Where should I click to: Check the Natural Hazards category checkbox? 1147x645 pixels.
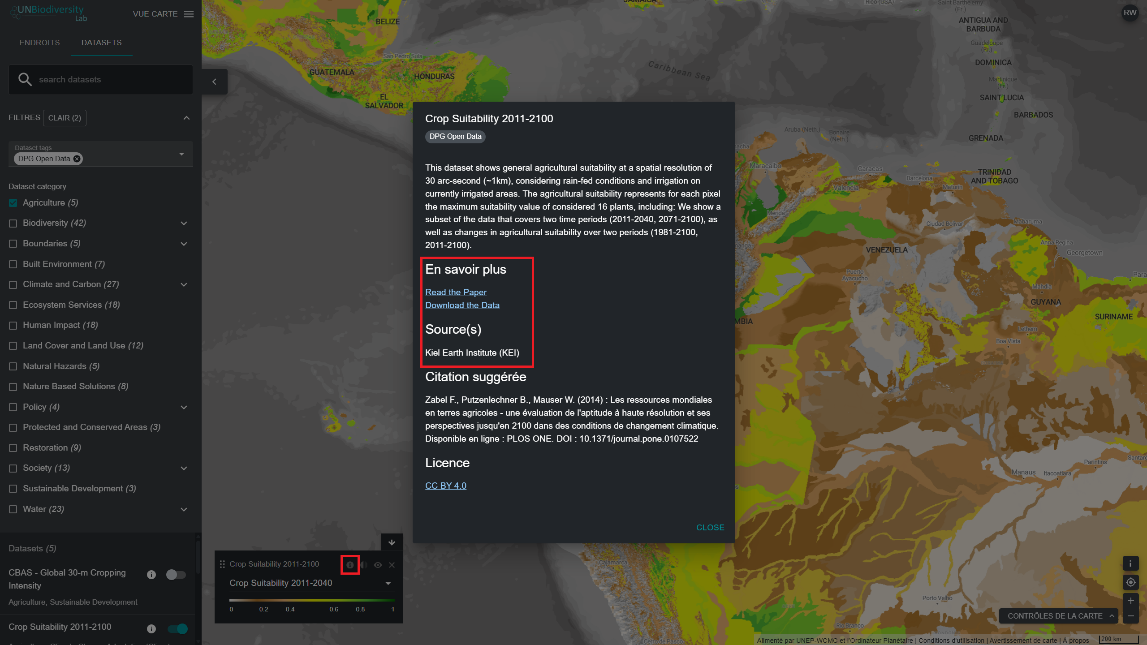(x=14, y=366)
